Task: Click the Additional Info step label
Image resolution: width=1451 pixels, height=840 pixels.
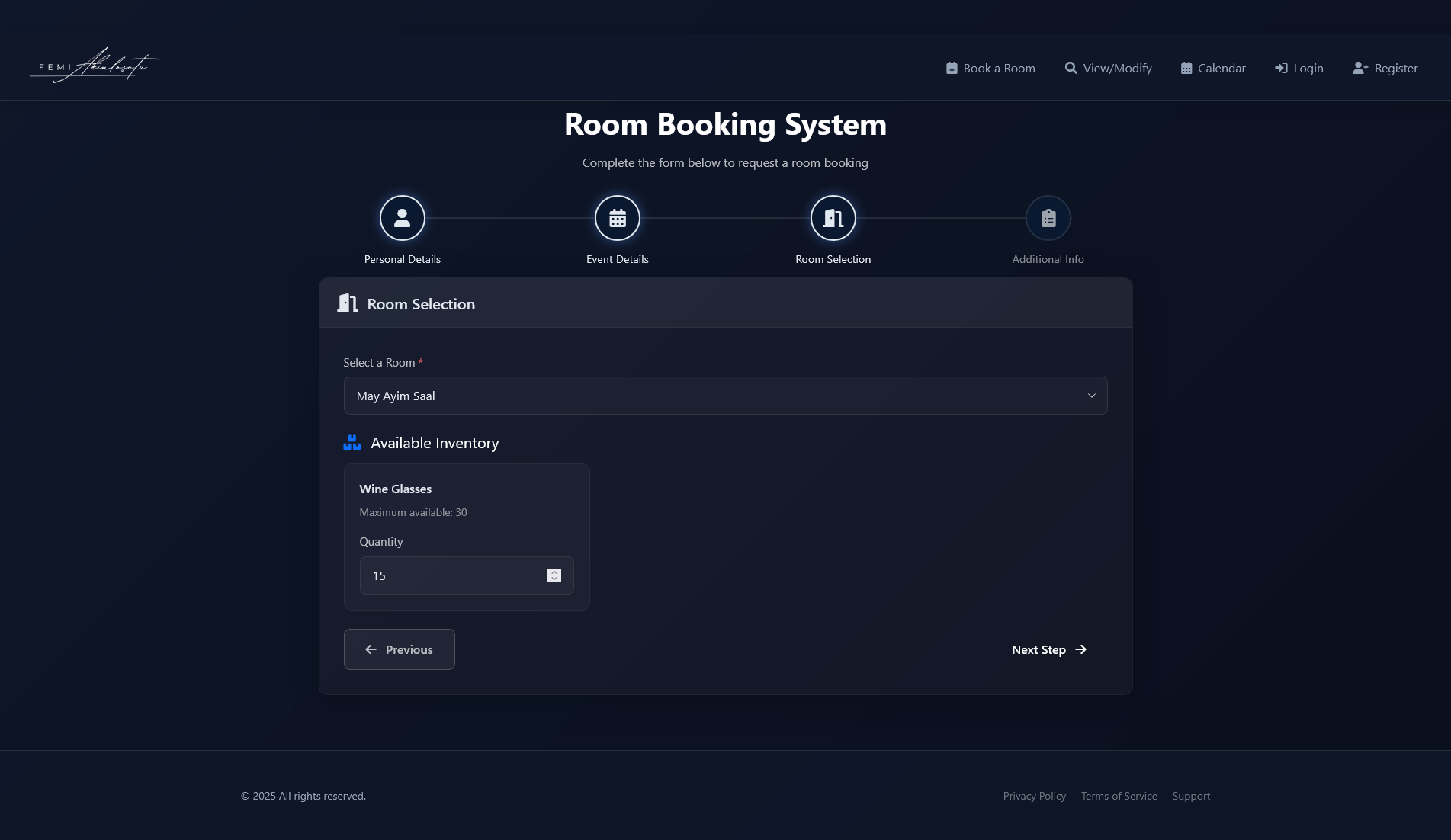Action: pyautogui.click(x=1048, y=259)
